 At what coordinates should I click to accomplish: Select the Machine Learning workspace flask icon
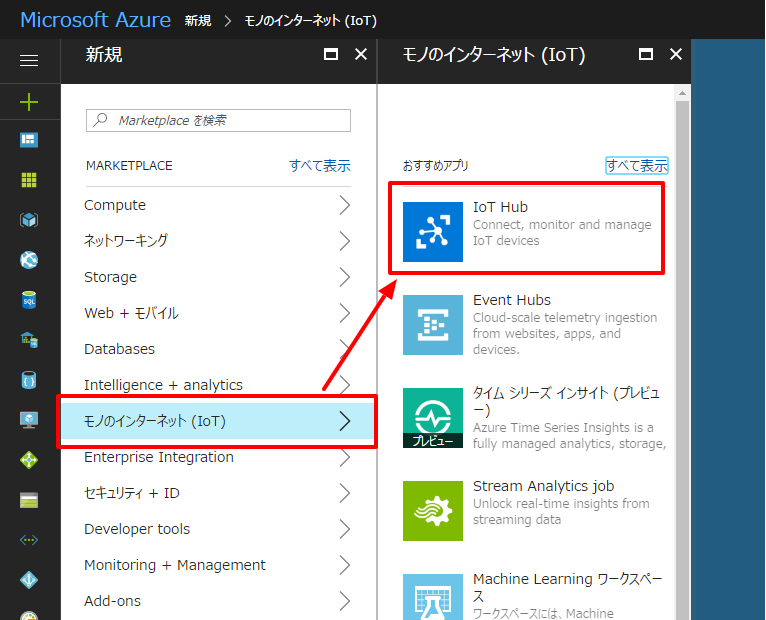click(x=433, y=597)
